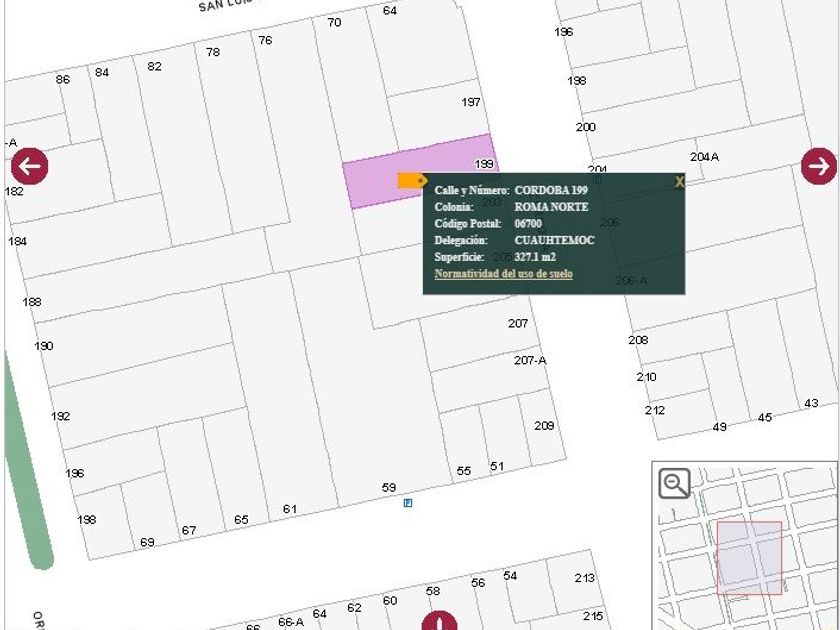Click the Calle y Número label
The image size is (840, 630).
pyautogui.click(x=472, y=190)
